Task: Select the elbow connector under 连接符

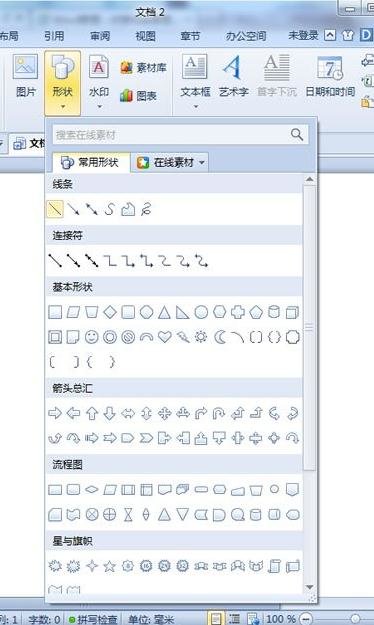Action: tap(110, 261)
